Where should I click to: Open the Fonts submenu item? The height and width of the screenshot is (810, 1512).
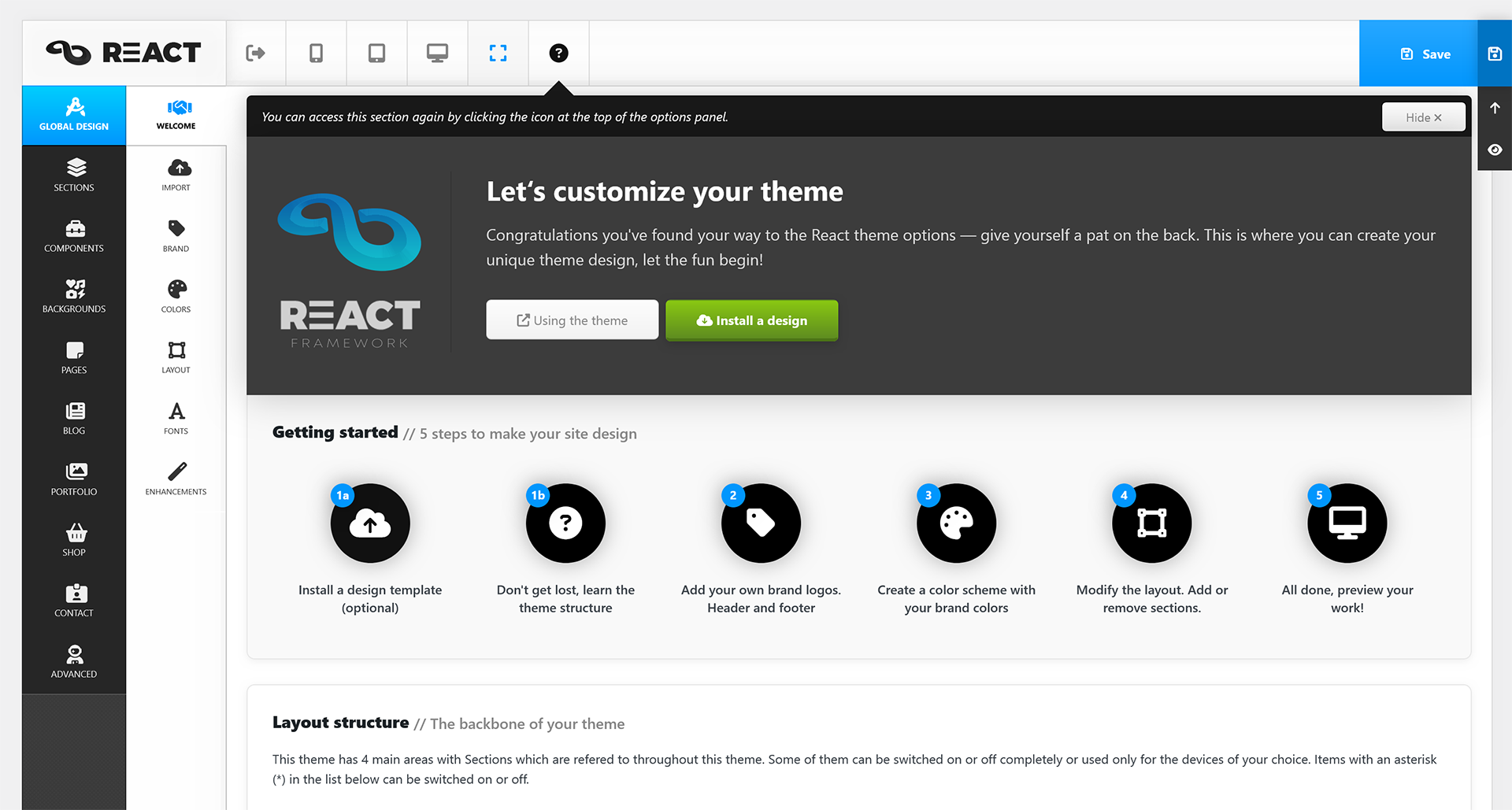(x=176, y=418)
